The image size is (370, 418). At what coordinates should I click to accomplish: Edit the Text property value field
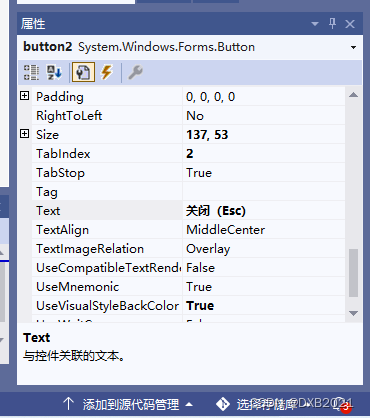point(264,211)
